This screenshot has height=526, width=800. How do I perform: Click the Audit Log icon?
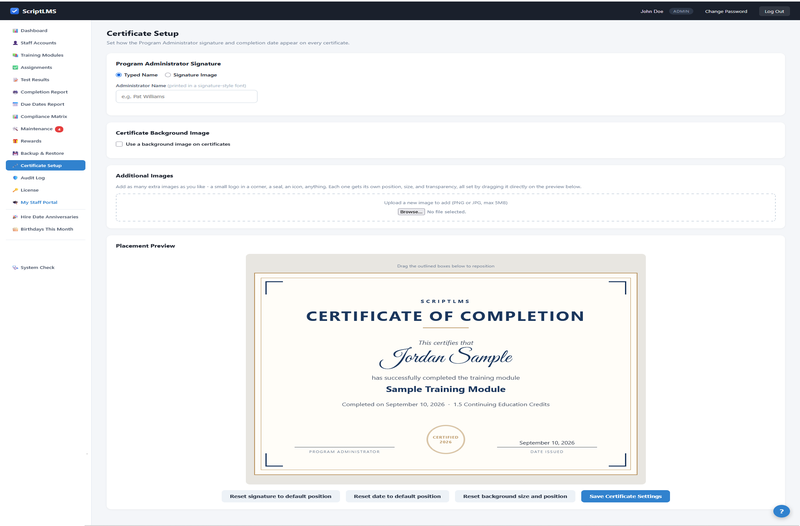15,178
